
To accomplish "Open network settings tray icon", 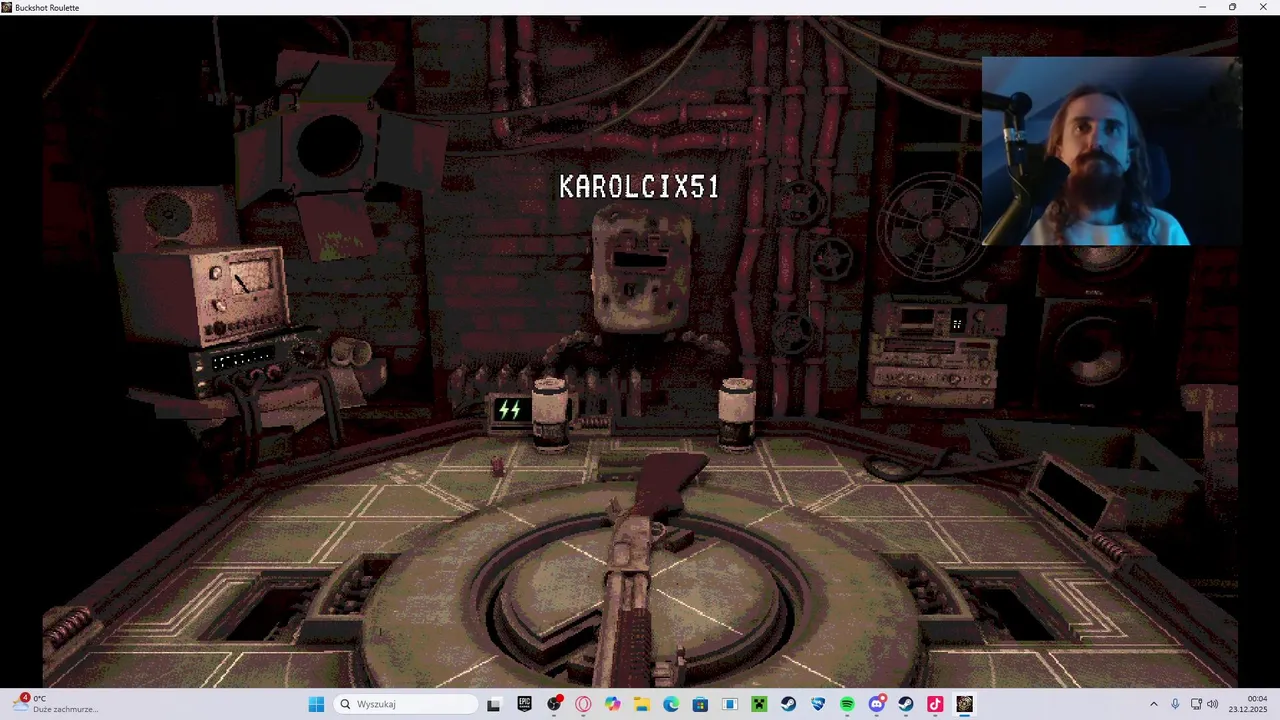I will [1196, 704].
